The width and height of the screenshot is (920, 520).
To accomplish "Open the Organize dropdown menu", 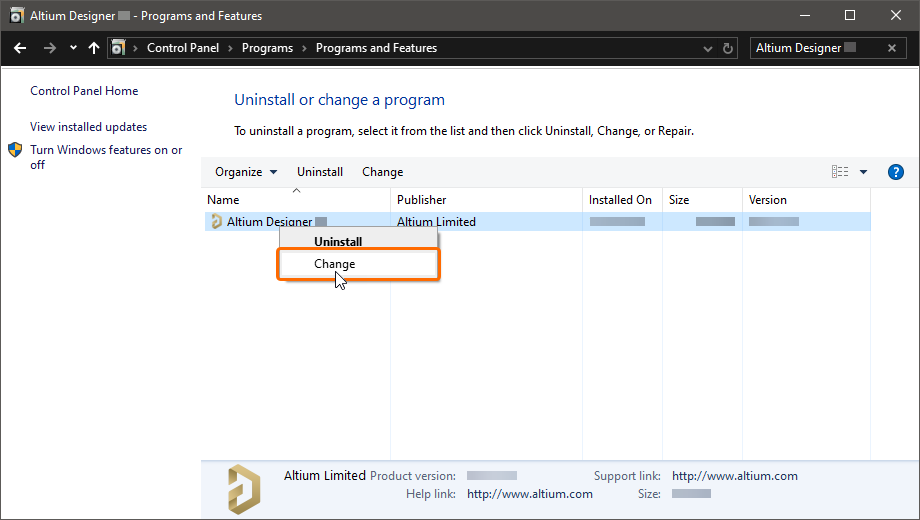I will 246,172.
